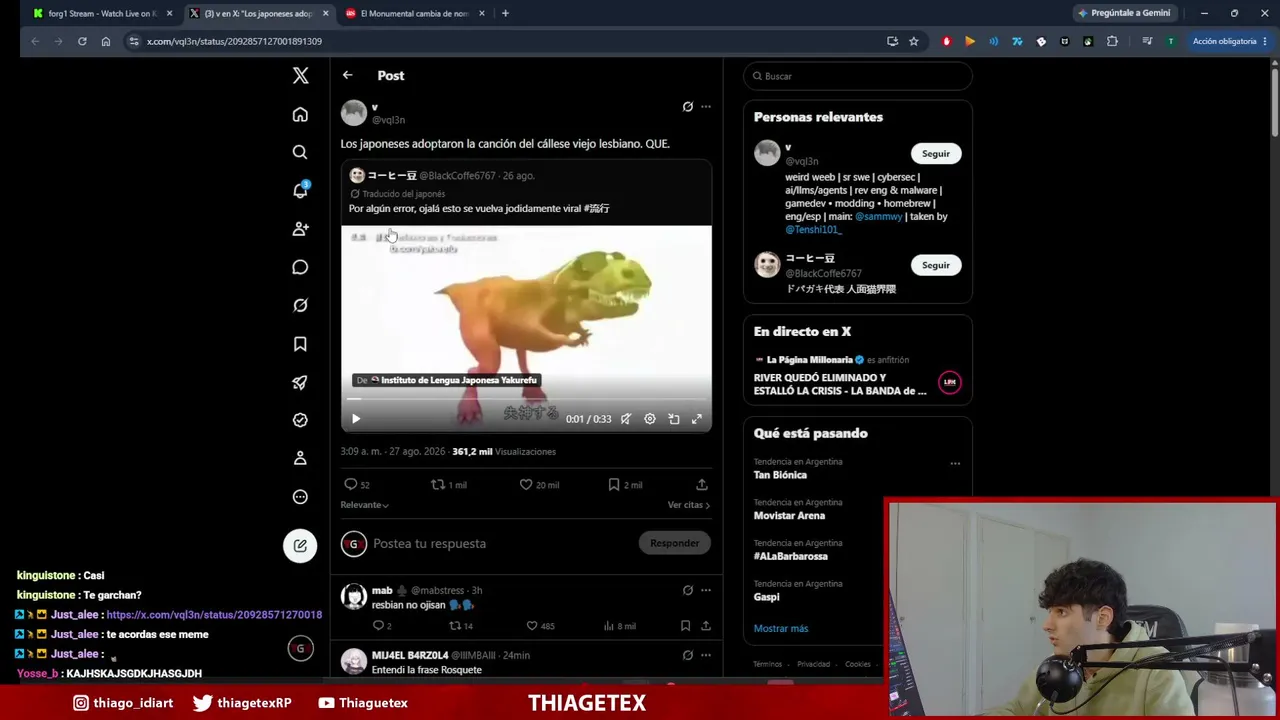Image resolution: width=1280 pixels, height=720 pixels.
Task: Go back using the Post header arrow
Action: click(347, 75)
